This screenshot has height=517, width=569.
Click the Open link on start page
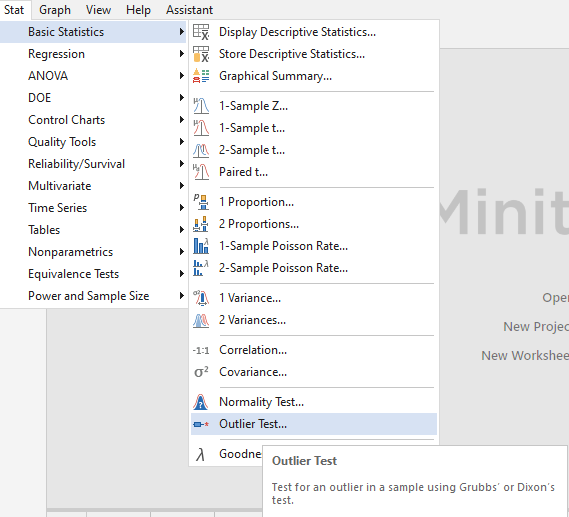click(x=556, y=298)
